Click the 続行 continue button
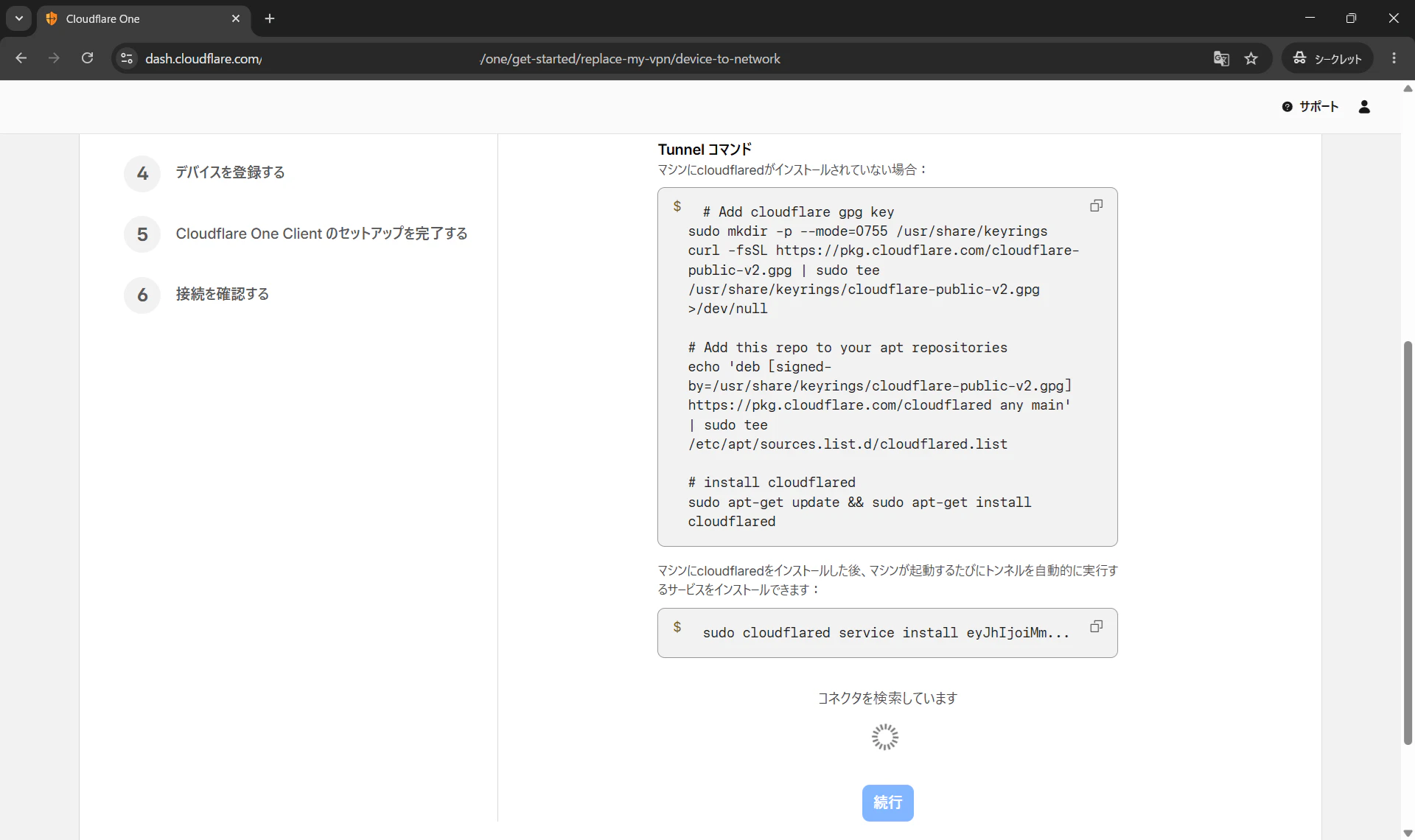The height and width of the screenshot is (840, 1415). (x=887, y=802)
